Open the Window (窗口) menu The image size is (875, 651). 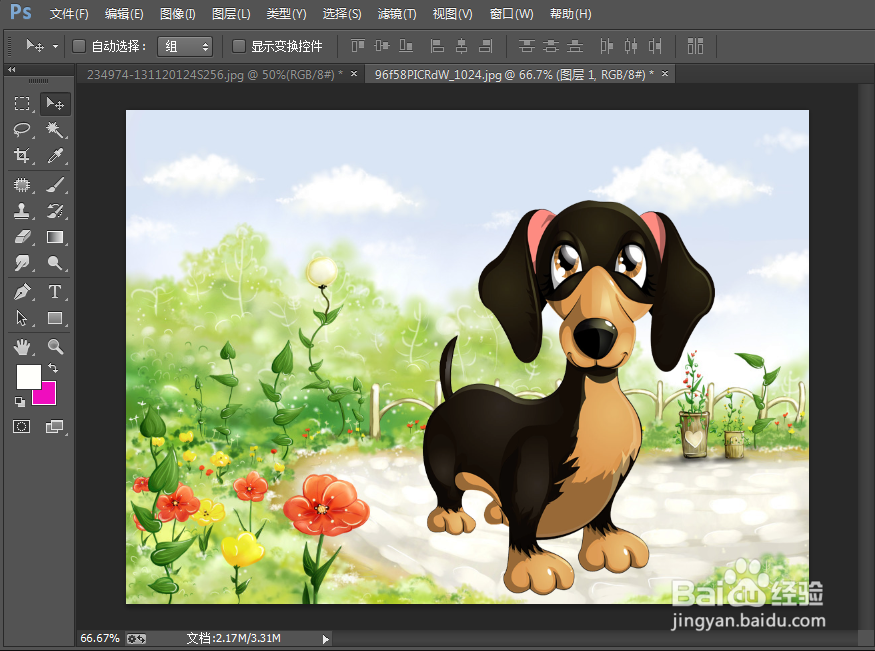511,14
